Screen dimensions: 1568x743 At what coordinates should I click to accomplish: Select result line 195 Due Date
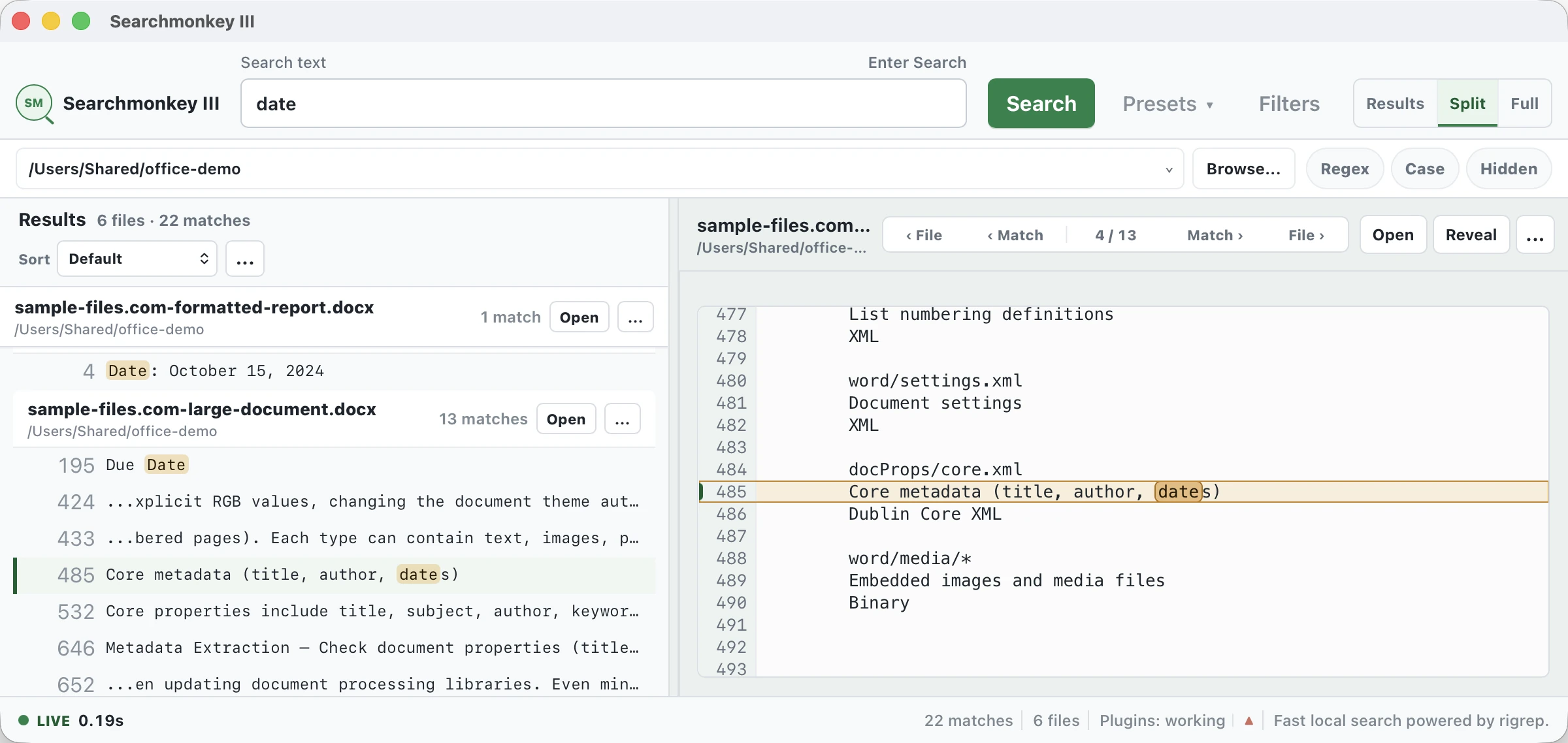coord(335,465)
